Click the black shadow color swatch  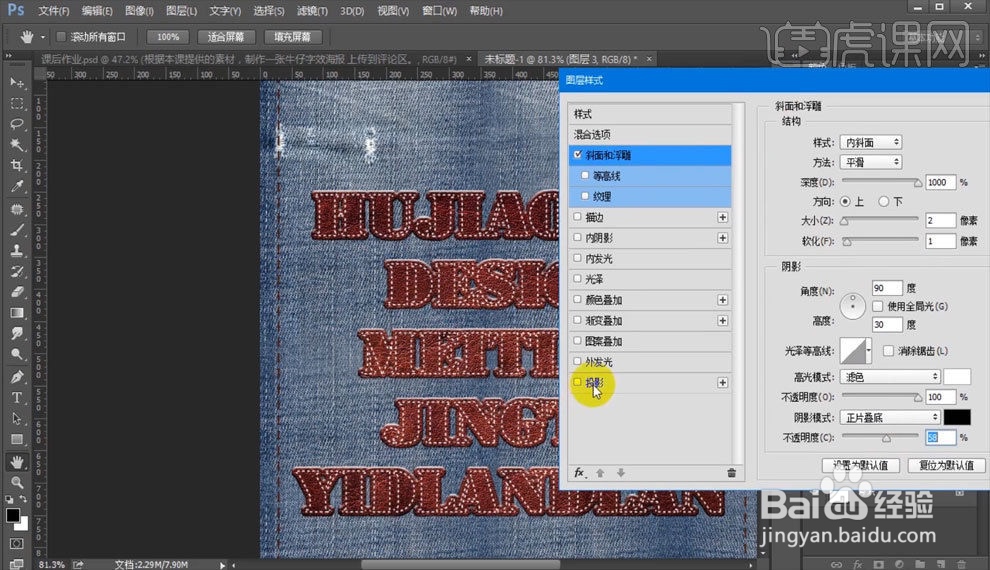pos(957,417)
